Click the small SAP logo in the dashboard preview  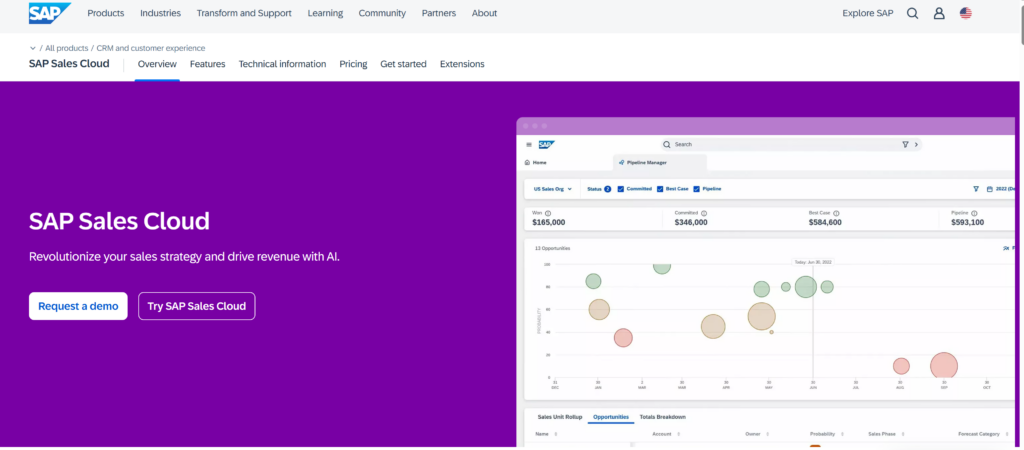click(x=547, y=144)
